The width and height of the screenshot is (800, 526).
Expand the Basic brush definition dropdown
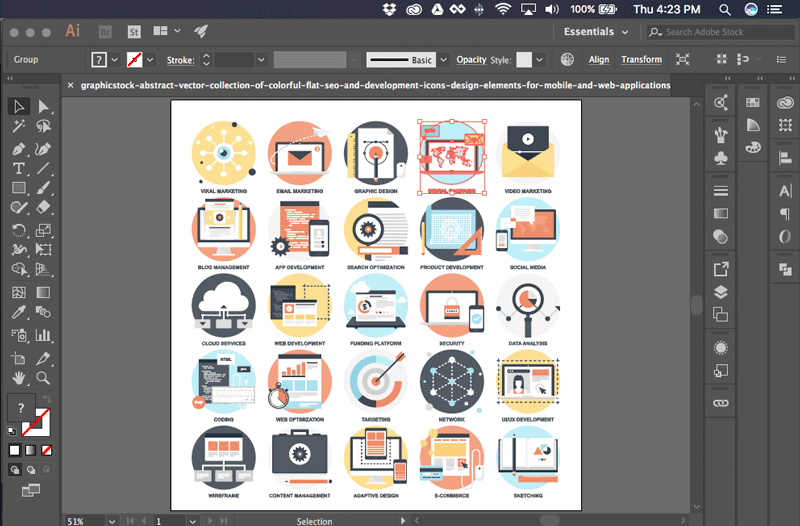pyautogui.click(x=444, y=60)
